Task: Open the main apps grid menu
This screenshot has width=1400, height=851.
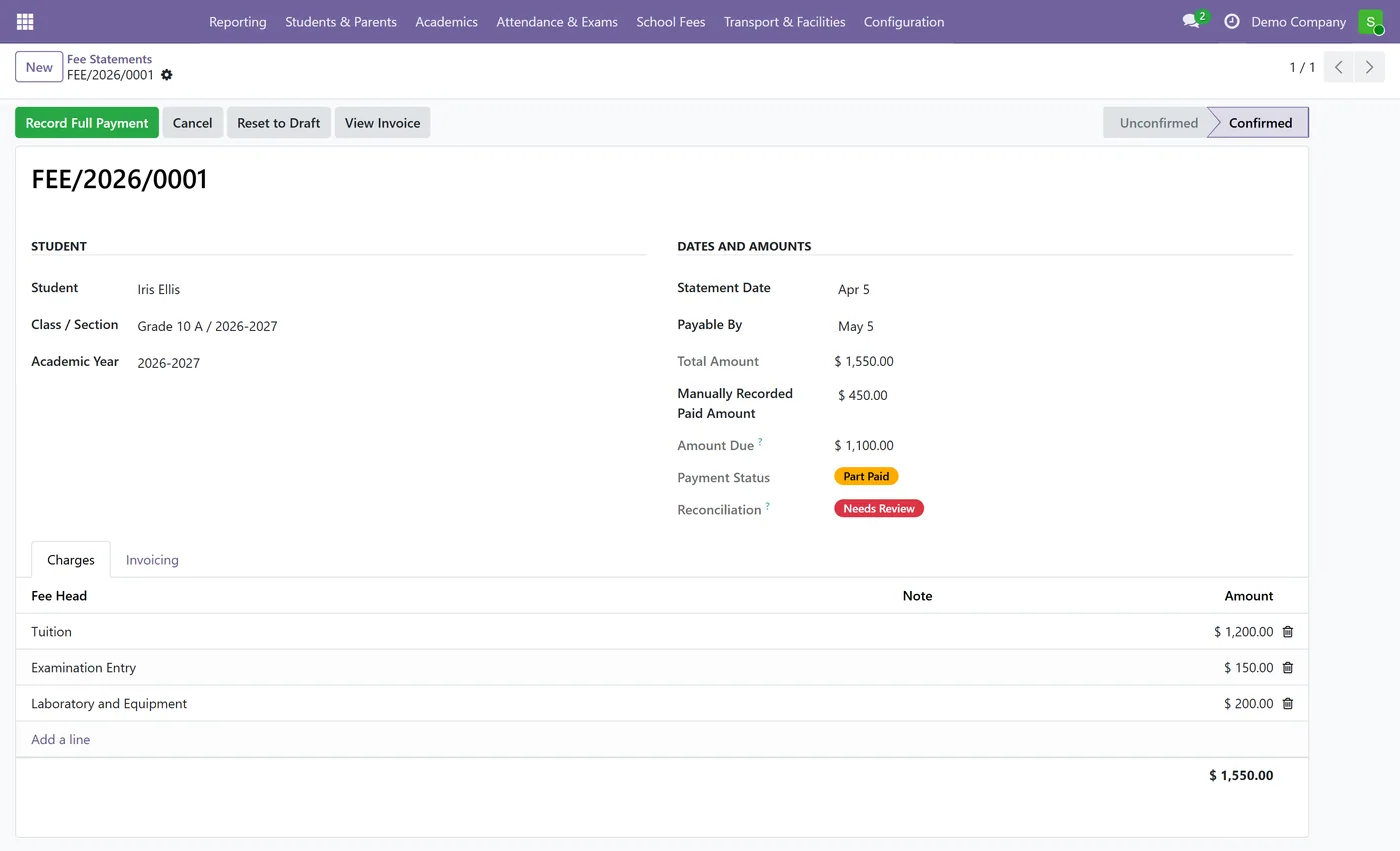Action: click(x=25, y=21)
